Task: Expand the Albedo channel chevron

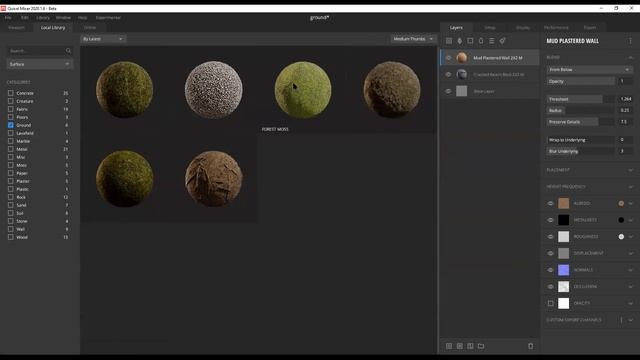Action: coord(631,203)
